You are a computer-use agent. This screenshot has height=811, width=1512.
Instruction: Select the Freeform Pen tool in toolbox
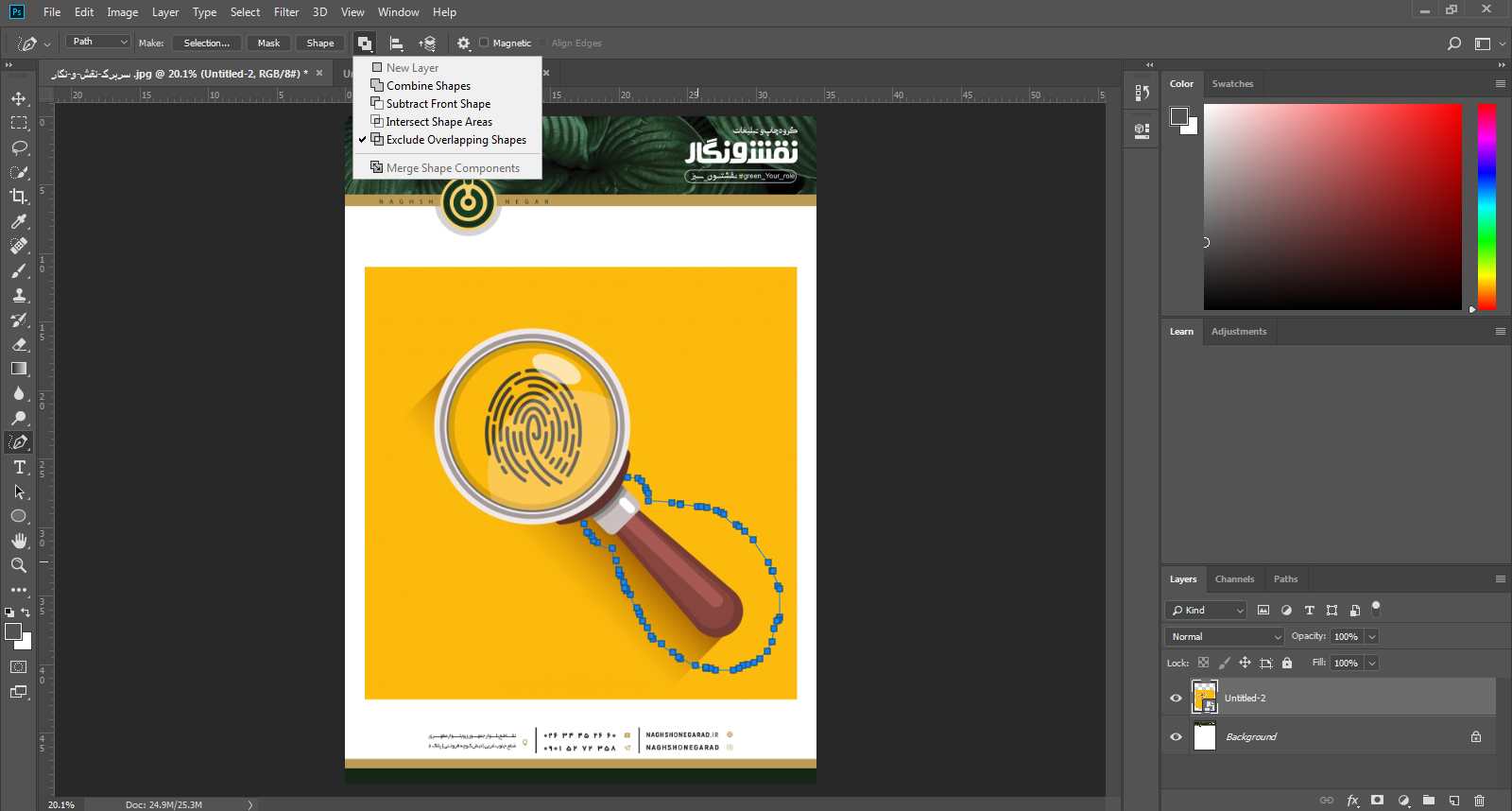pyautogui.click(x=19, y=442)
